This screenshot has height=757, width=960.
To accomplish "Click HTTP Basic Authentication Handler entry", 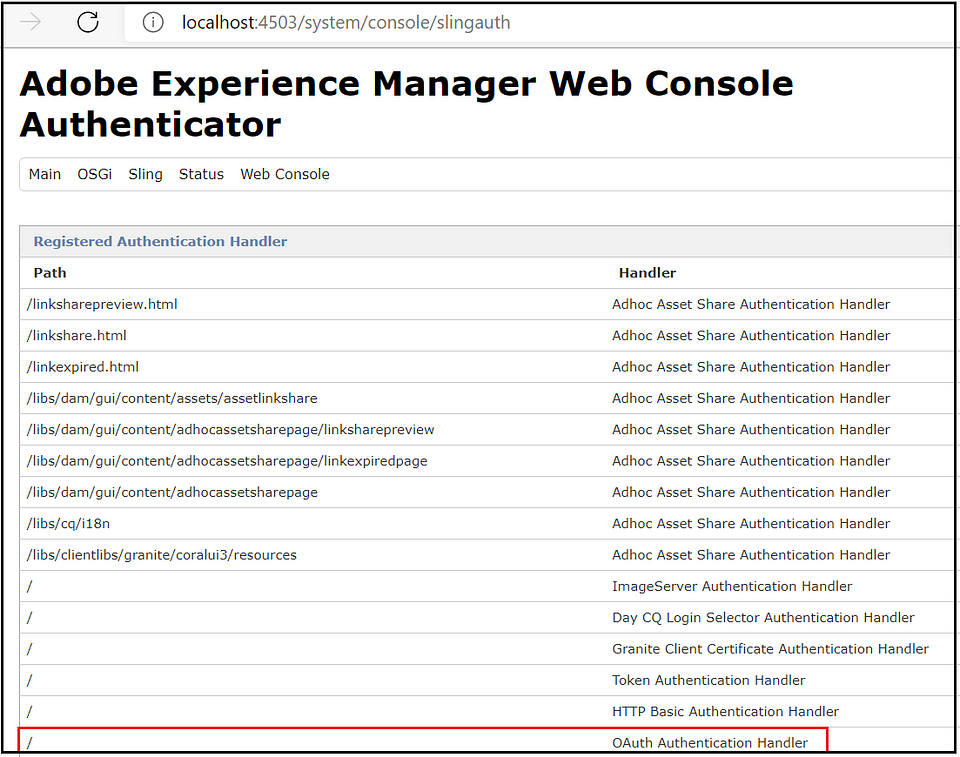I will [x=726, y=711].
